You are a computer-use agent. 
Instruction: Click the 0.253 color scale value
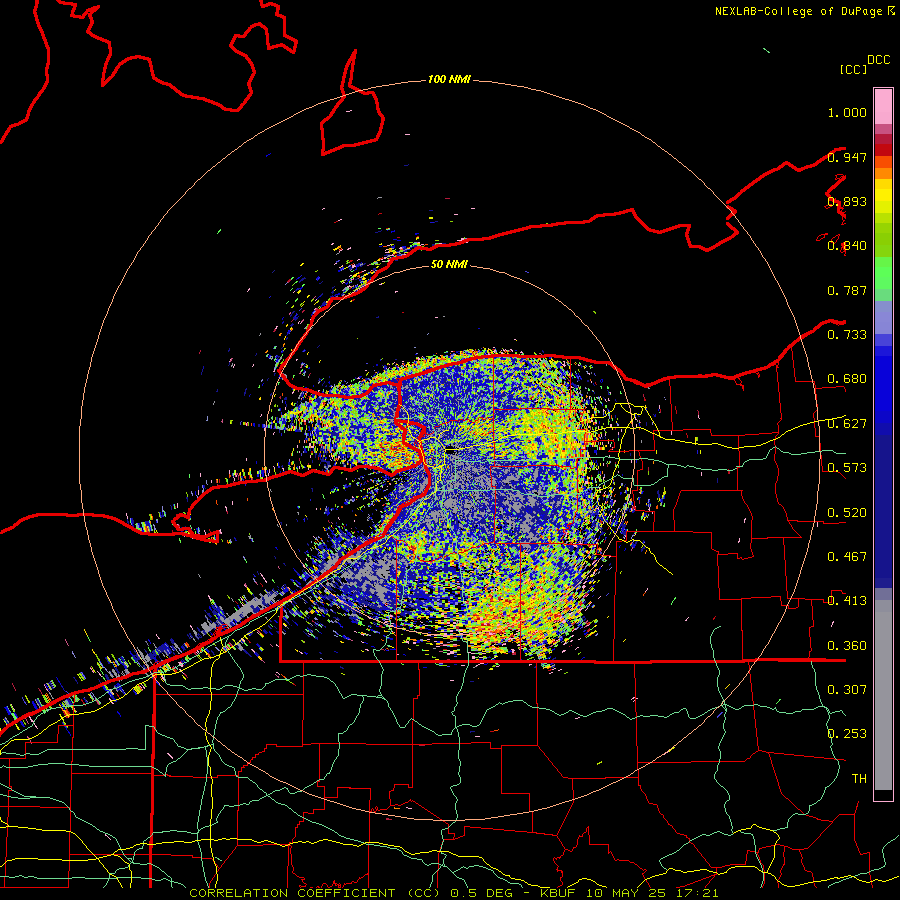click(x=847, y=734)
